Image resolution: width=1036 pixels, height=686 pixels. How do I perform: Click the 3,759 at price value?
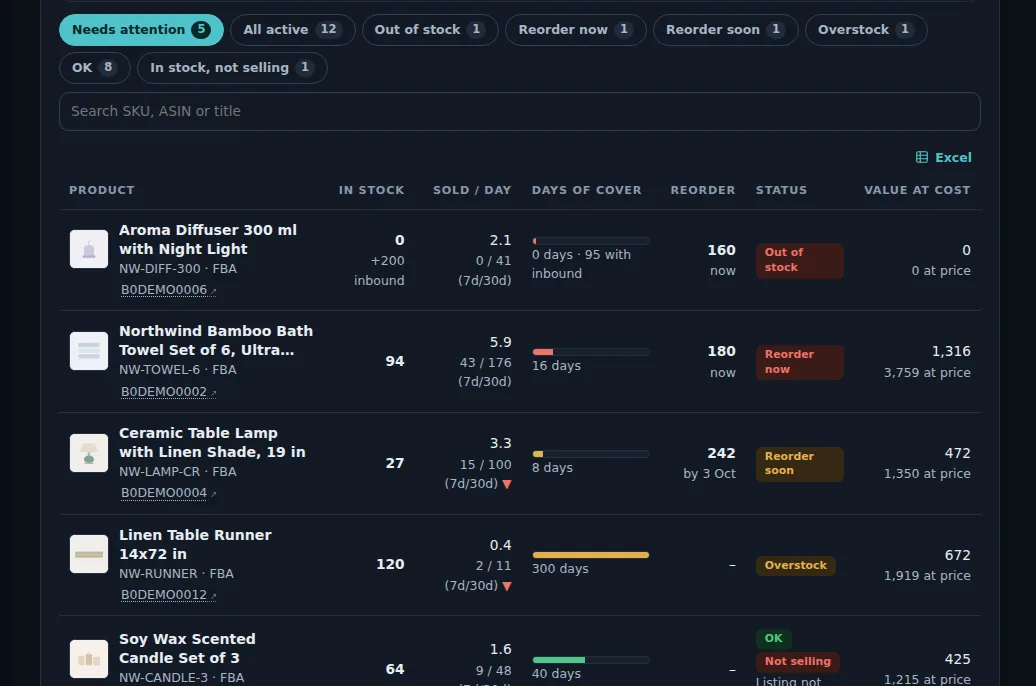pos(927,373)
